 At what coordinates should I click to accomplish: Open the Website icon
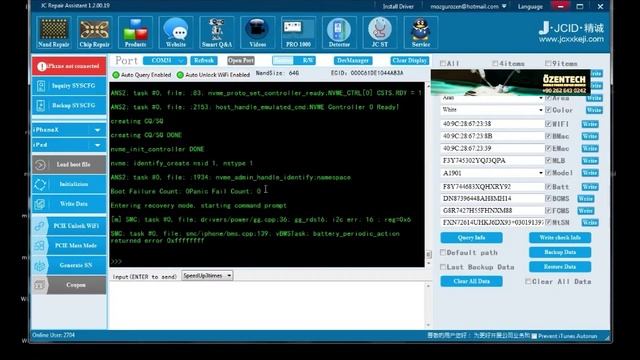coord(176,33)
